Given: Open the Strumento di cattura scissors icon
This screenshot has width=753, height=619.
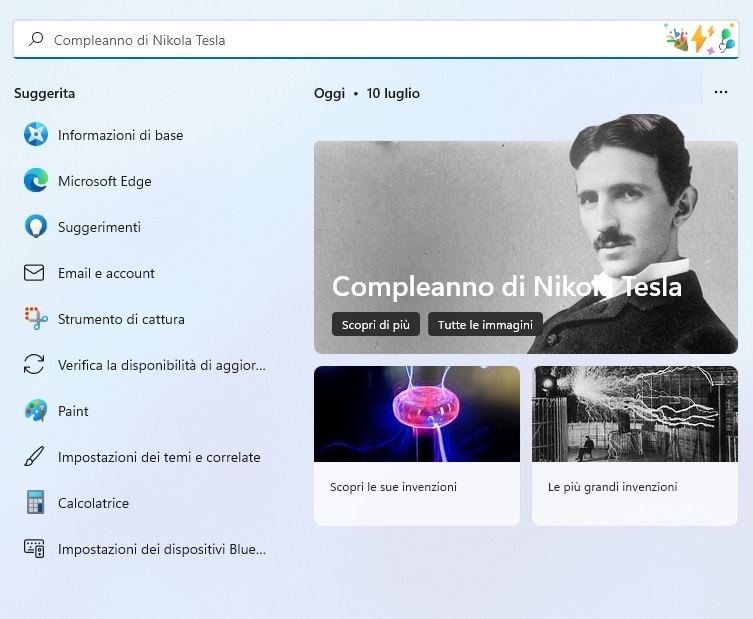Looking at the screenshot, I should coord(36,318).
